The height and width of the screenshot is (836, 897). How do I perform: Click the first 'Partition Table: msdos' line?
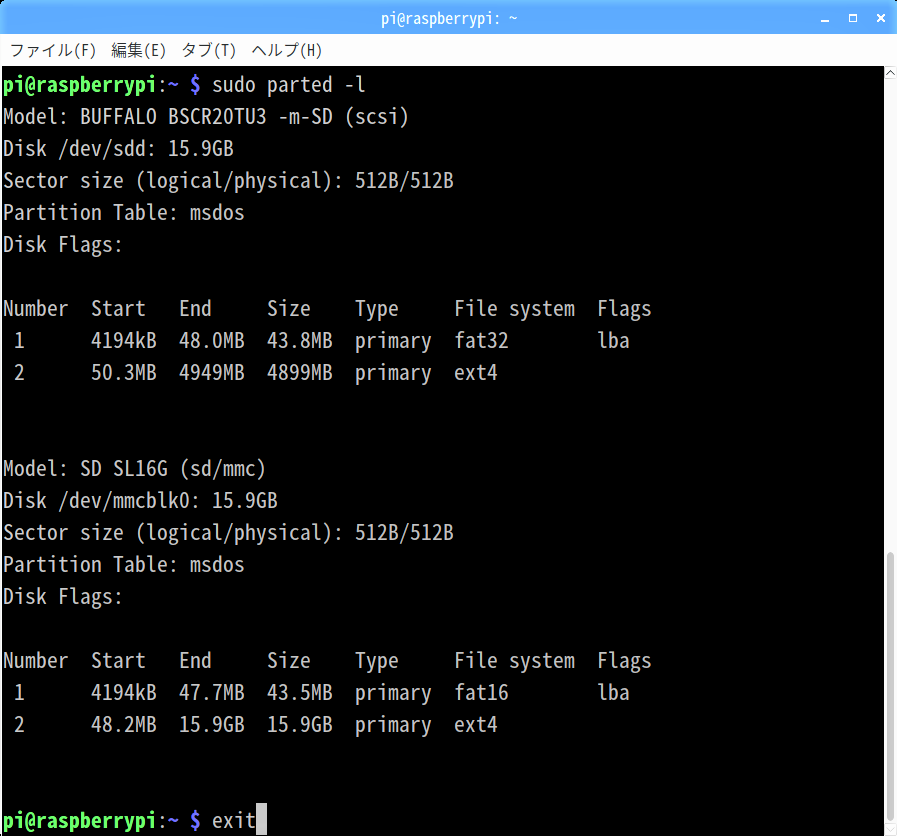124,213
